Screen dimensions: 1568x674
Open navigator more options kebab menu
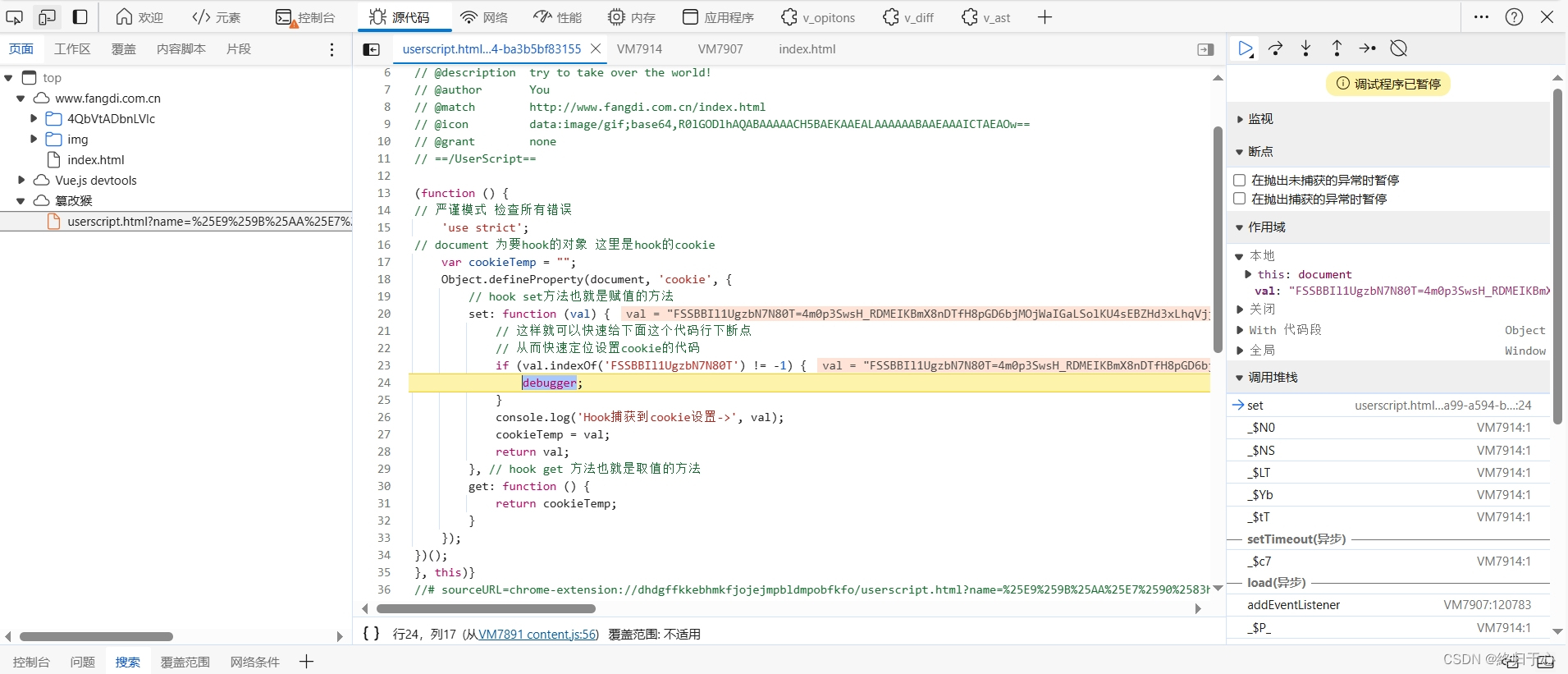[x=331, y=49]
